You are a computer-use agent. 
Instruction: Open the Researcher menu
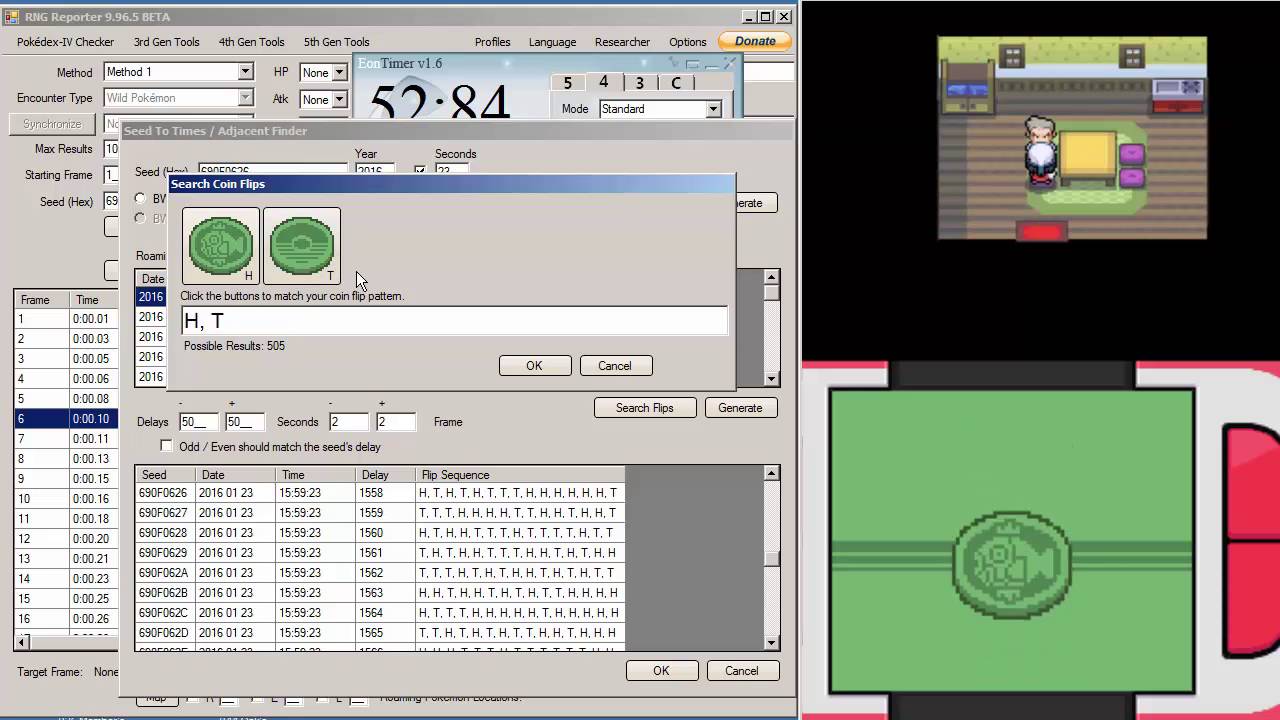tap(622, 42)
